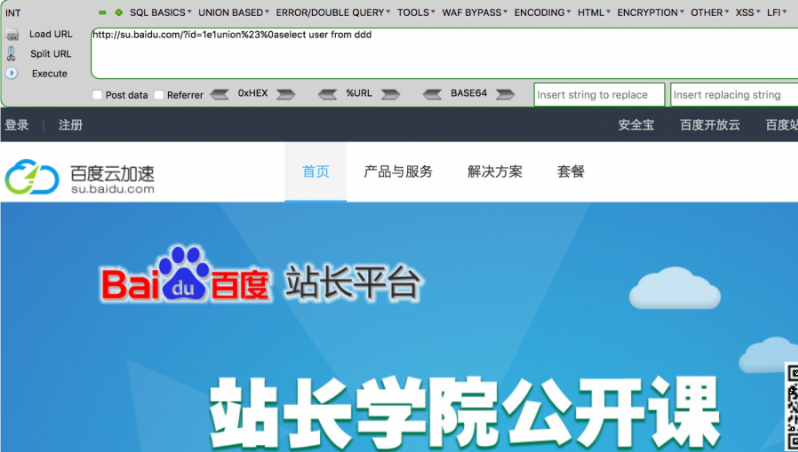Click the 注册 register link

[70, 125]
